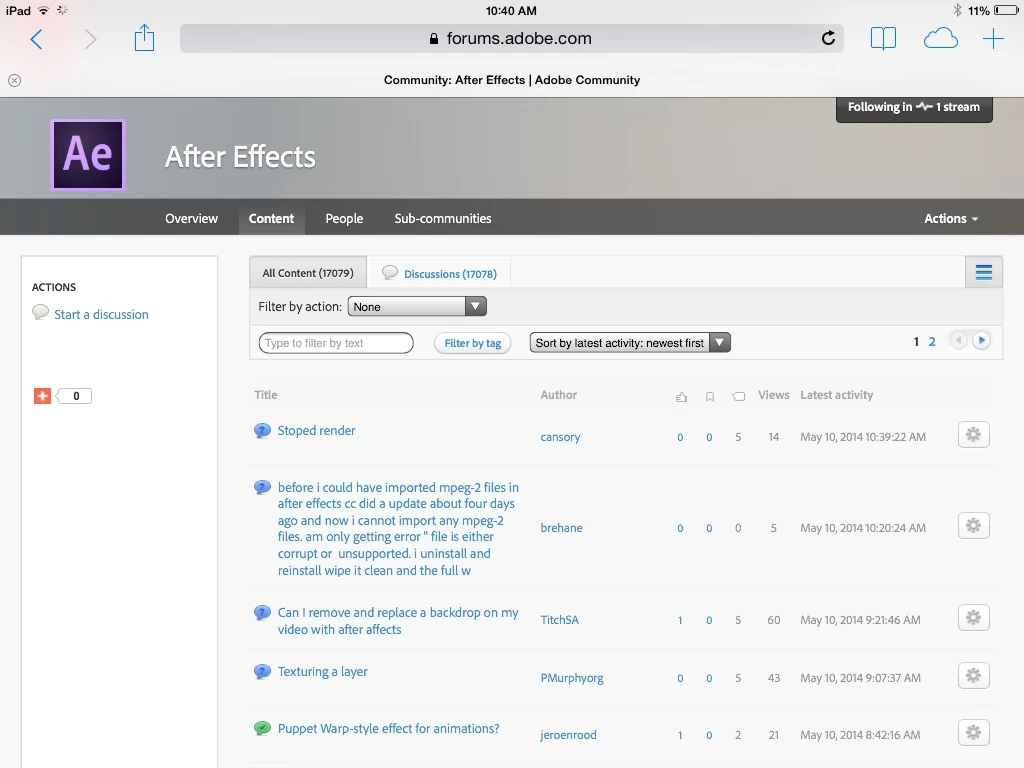View author PMurphyorg's profile
1024x768 pixels.
click(x=571, y=678)
